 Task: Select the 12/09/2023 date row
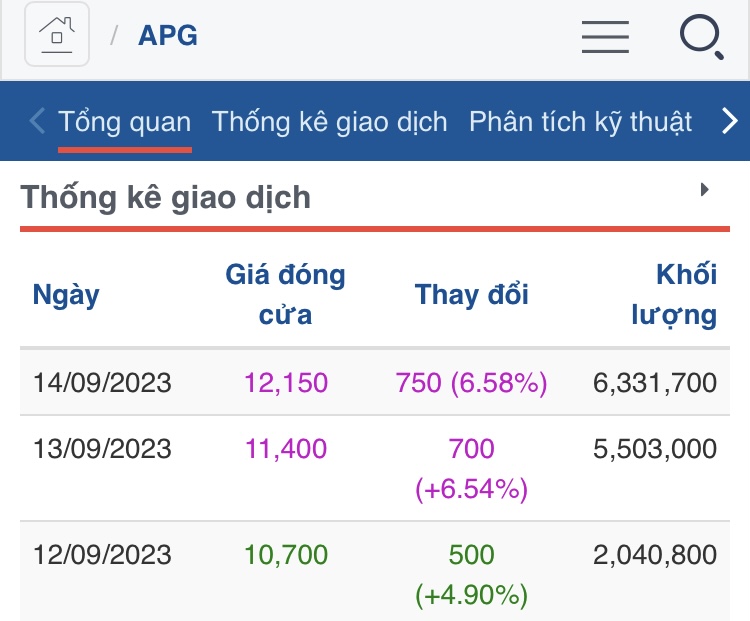[x=102, y=554]
